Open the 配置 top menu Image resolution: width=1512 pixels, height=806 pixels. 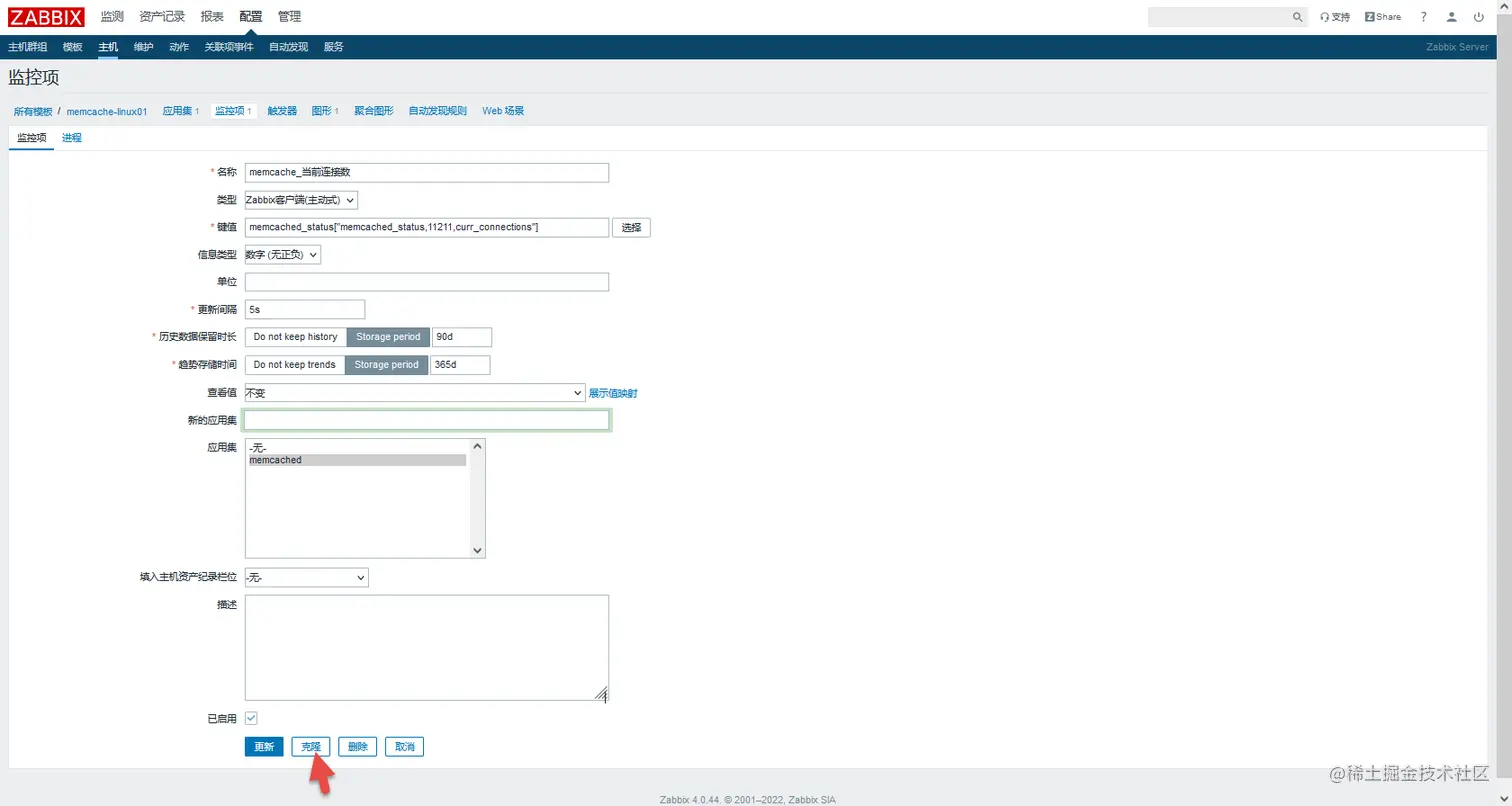[251, 17]
